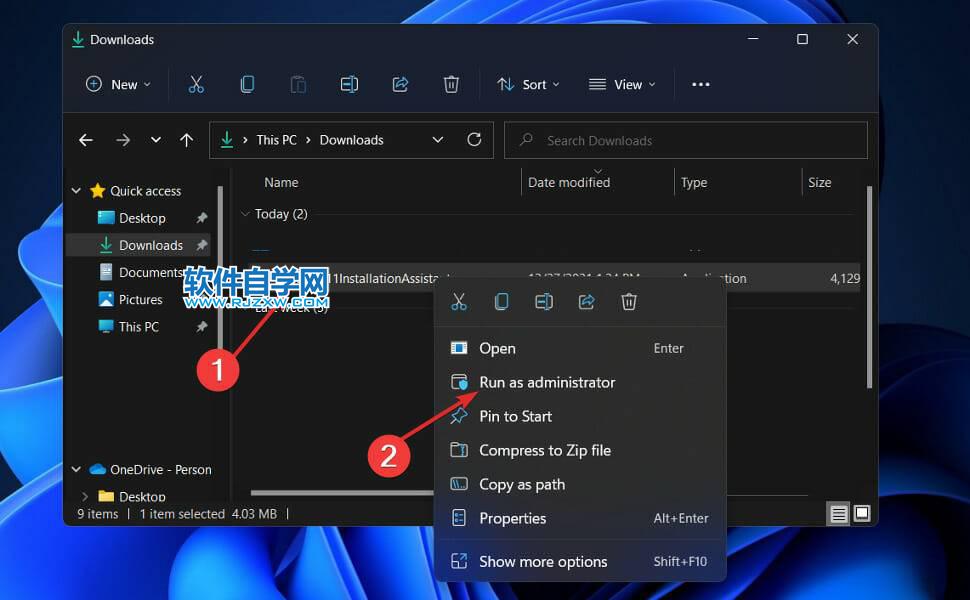Go back with the left arrow
Image resolution: width=970 pixels, height=600 pixels.
pos(86,140)
